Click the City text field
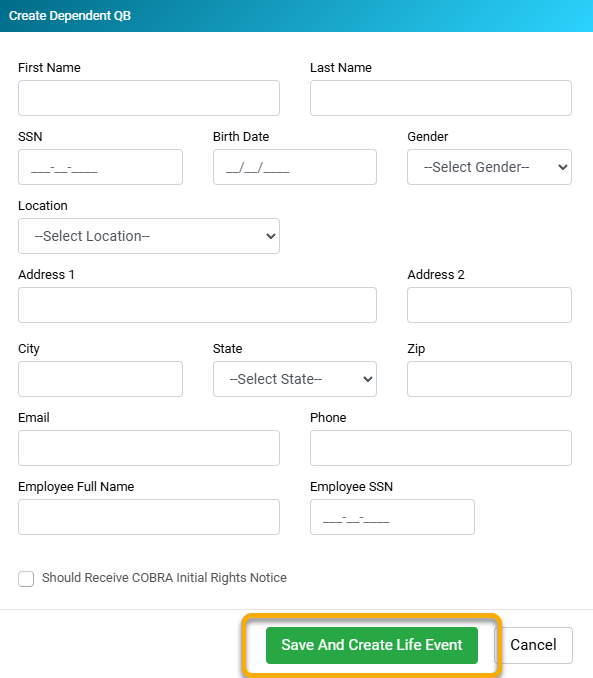 coord(100,379)
